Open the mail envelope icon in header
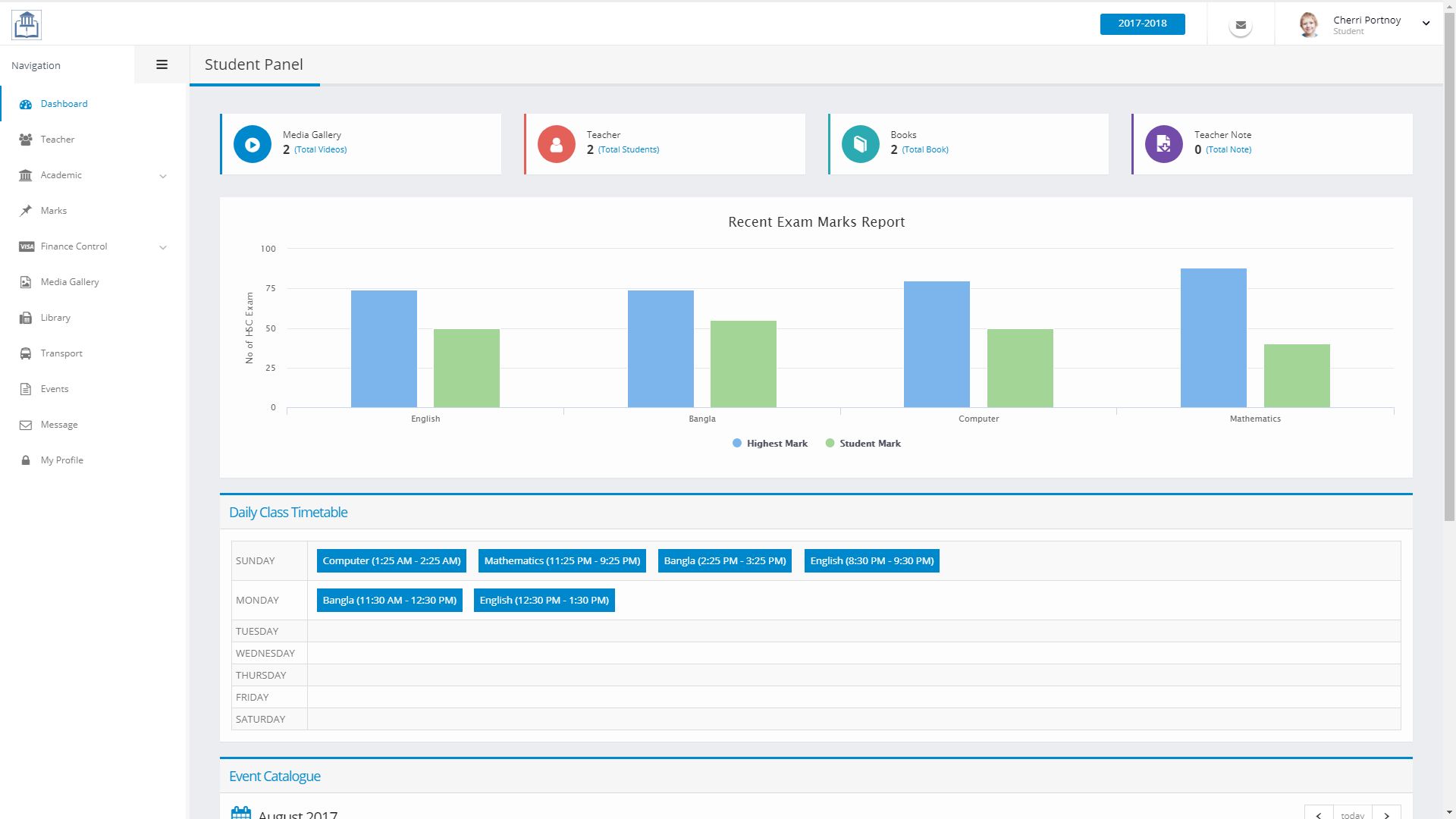Screen dimensions: 1456x819 [x=1241, y=25]
